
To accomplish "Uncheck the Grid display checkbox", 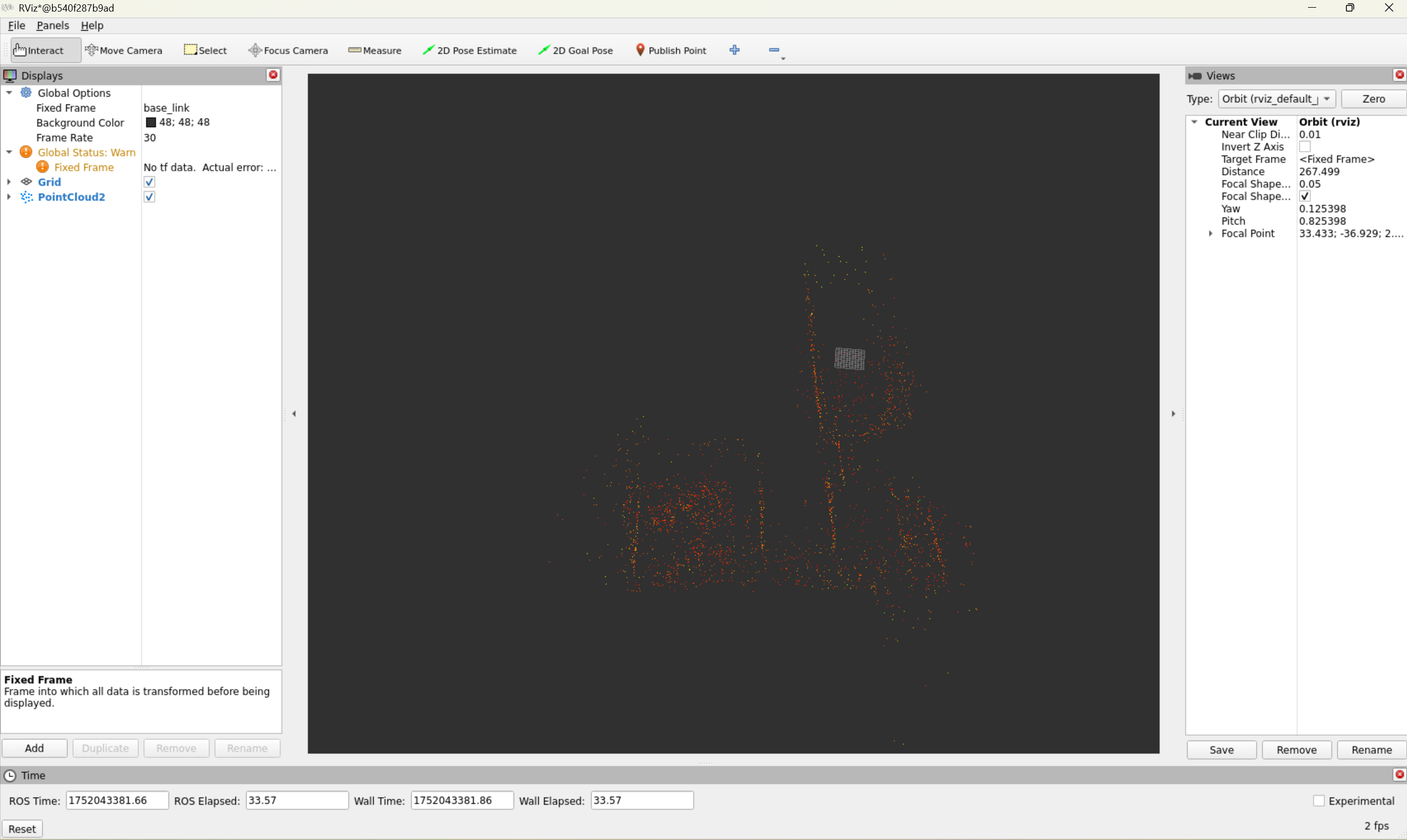I will click(150, 182).
